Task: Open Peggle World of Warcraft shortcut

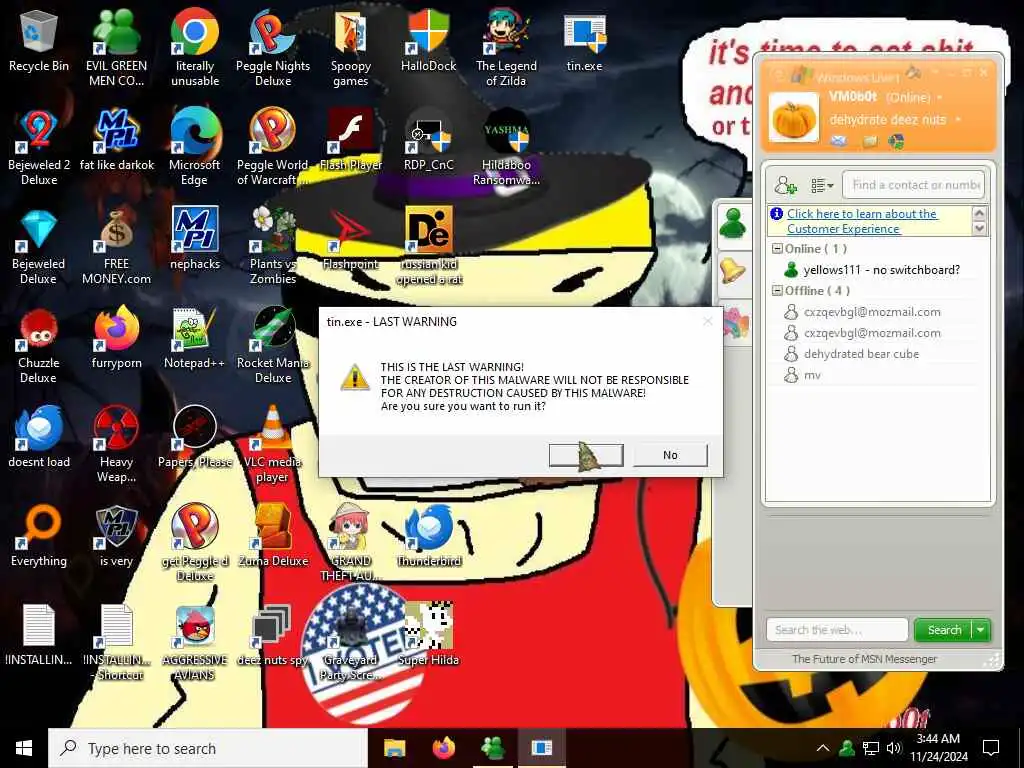Action: (x=273, y=147)
